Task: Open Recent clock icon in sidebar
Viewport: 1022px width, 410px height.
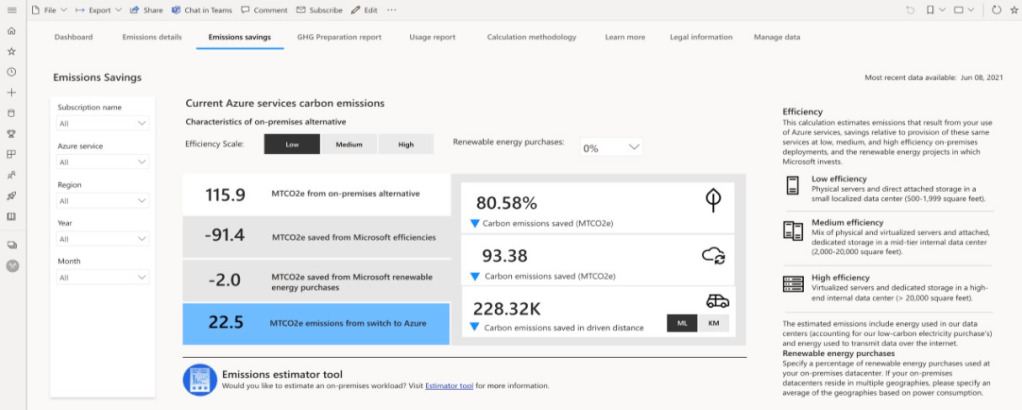Action: 11,72
